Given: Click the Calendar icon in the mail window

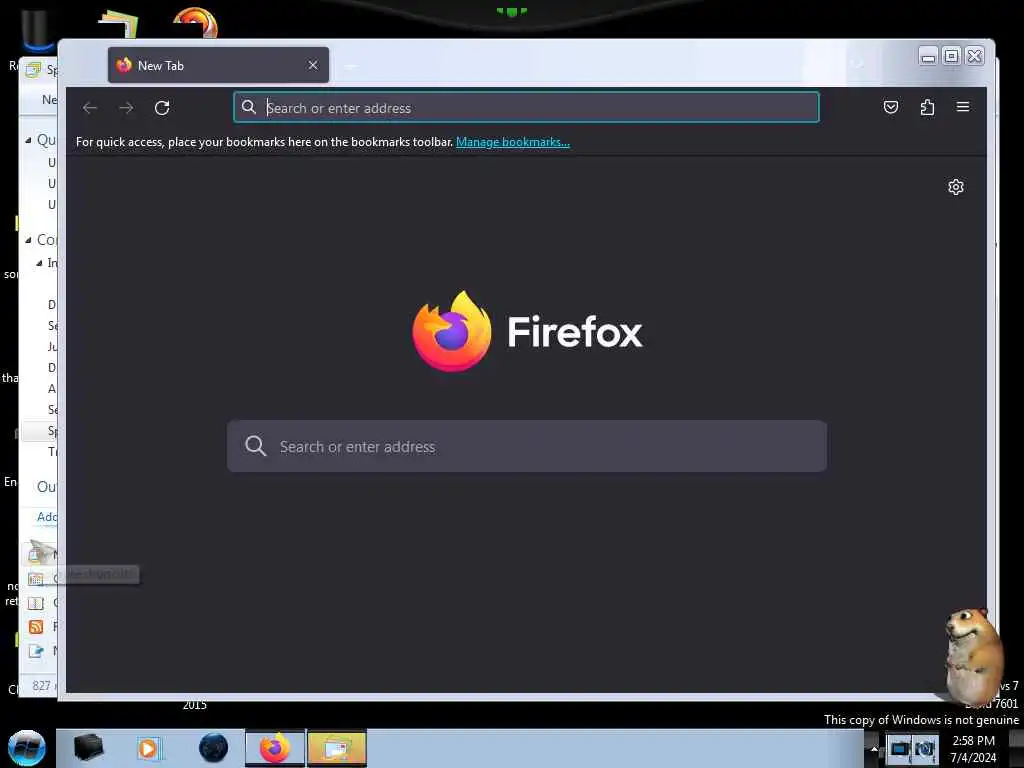Looking at the screenshot, I should click(x=36, y=579).
